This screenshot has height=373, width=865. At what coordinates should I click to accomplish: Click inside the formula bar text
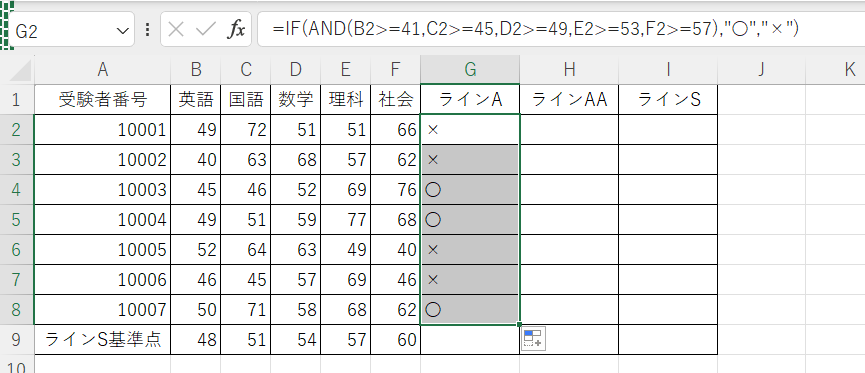535,29
